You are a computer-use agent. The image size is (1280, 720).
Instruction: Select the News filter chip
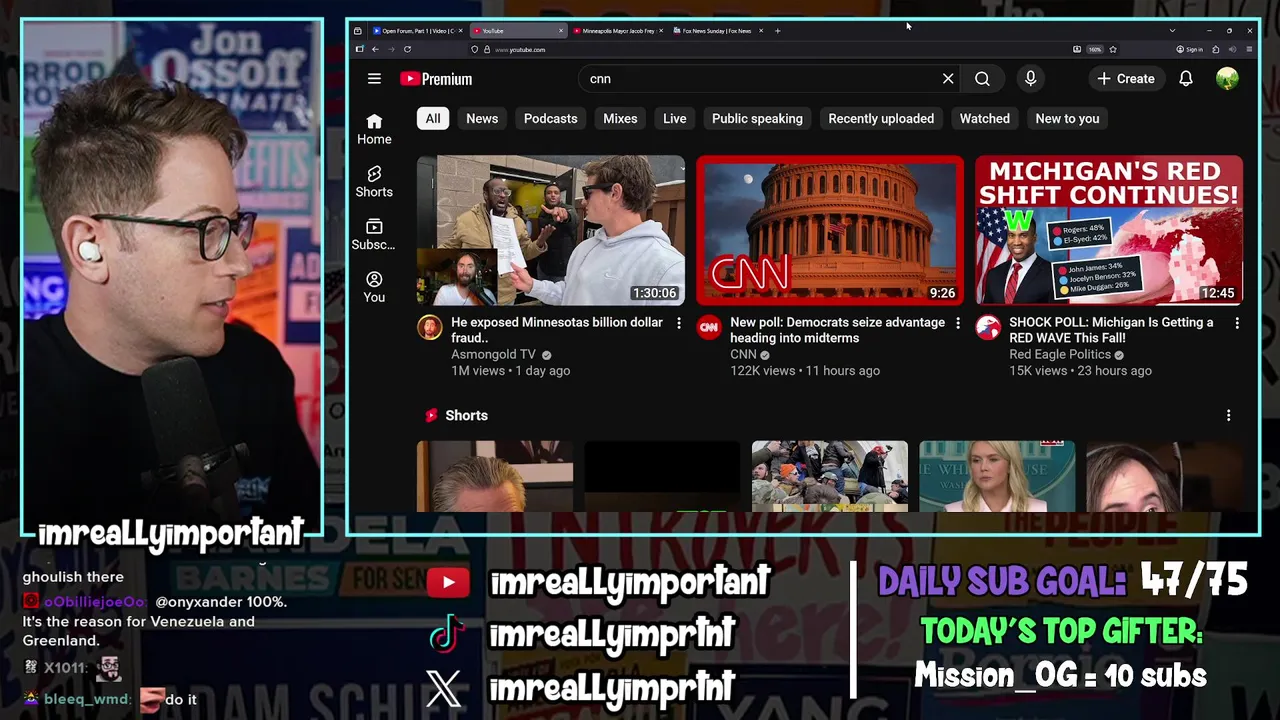(x=482, y=118)
